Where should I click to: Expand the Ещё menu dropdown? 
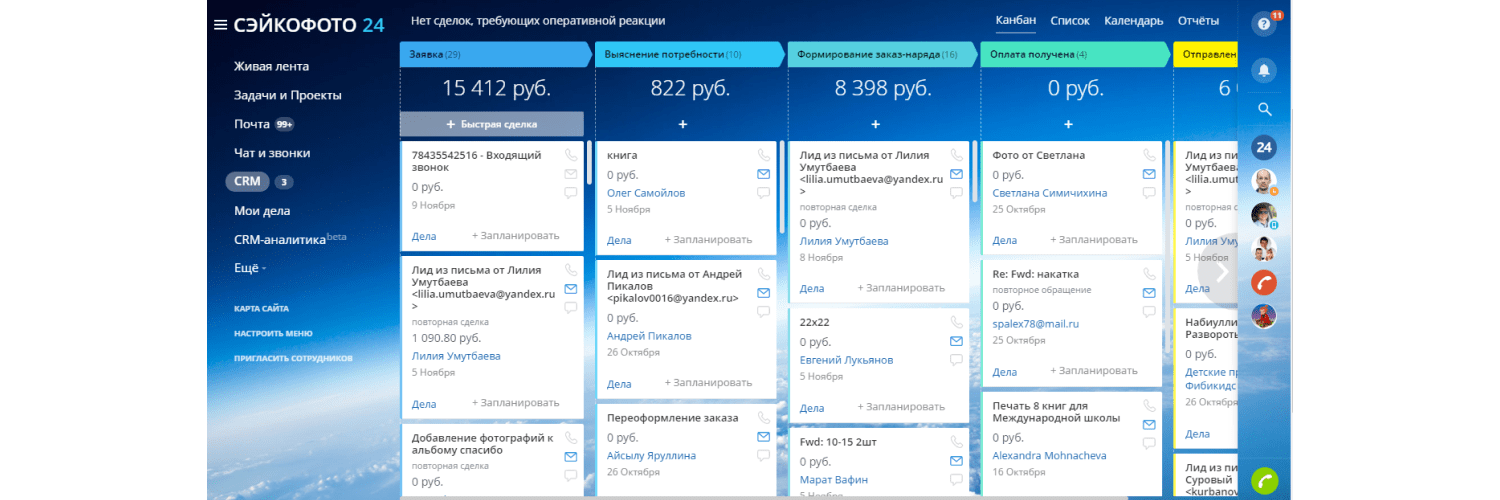click(x=250, y=268)
